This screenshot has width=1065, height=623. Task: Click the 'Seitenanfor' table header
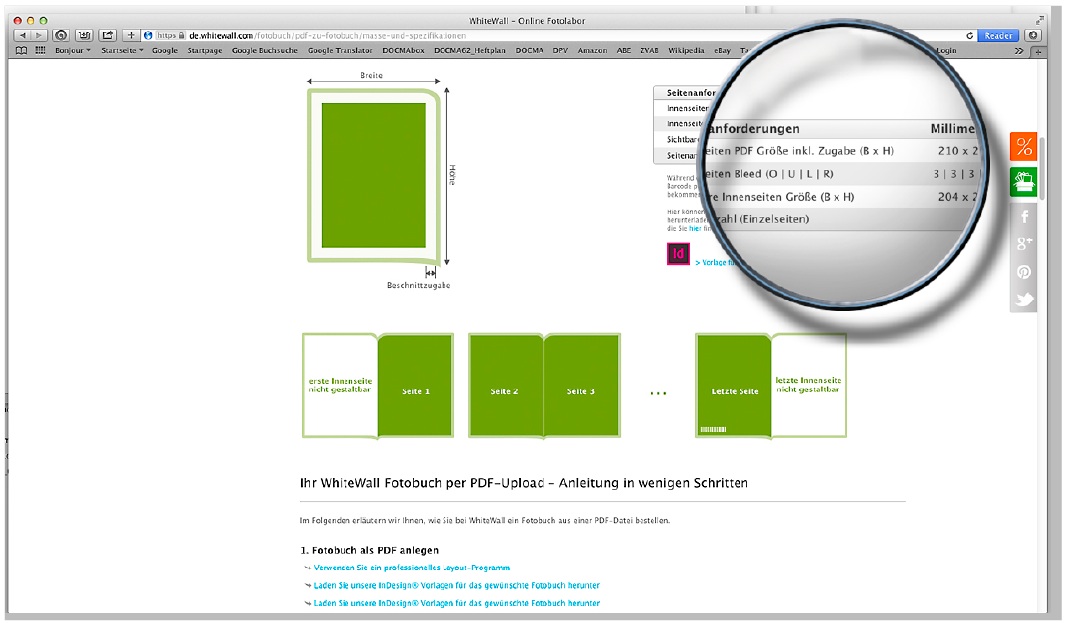691,92
